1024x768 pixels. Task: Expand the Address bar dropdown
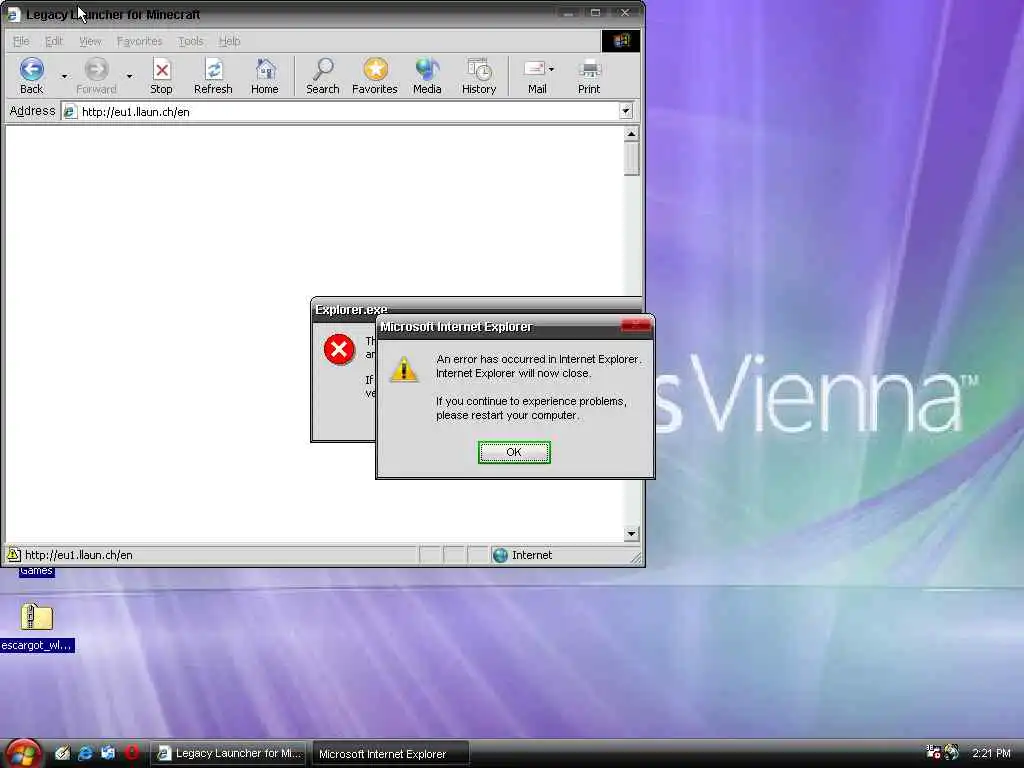[x=626, y=111]
